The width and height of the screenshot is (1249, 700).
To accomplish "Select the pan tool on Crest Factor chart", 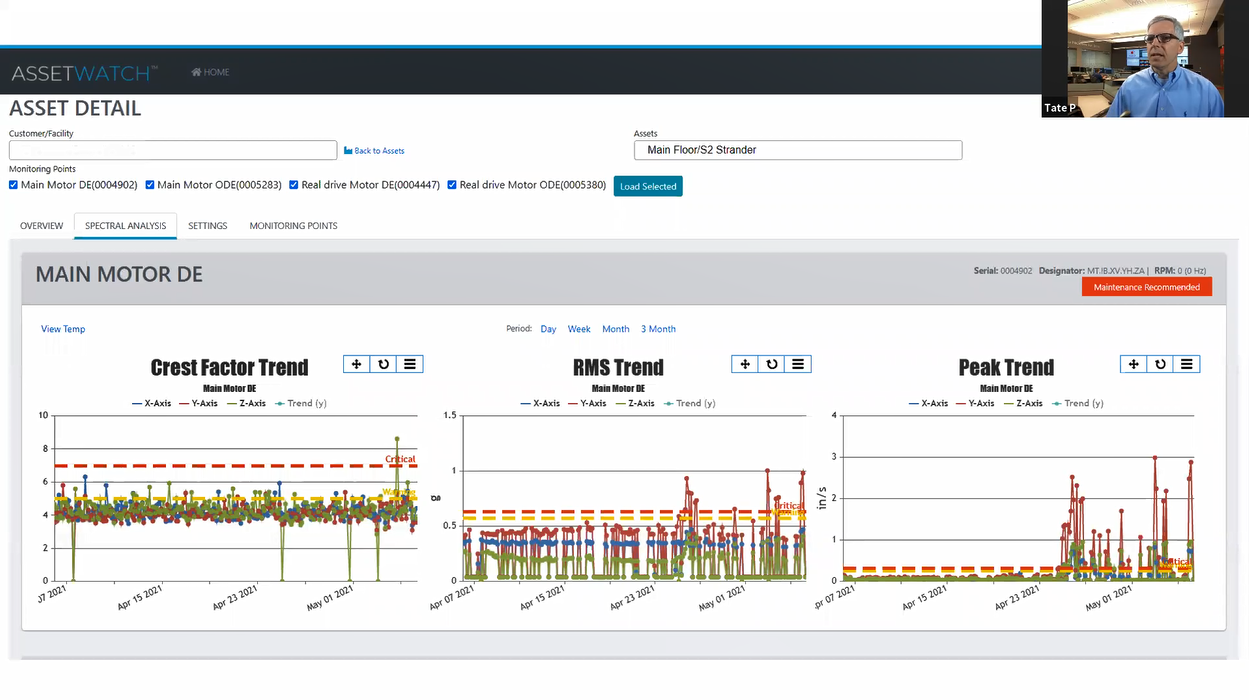I will pos(357,363).
